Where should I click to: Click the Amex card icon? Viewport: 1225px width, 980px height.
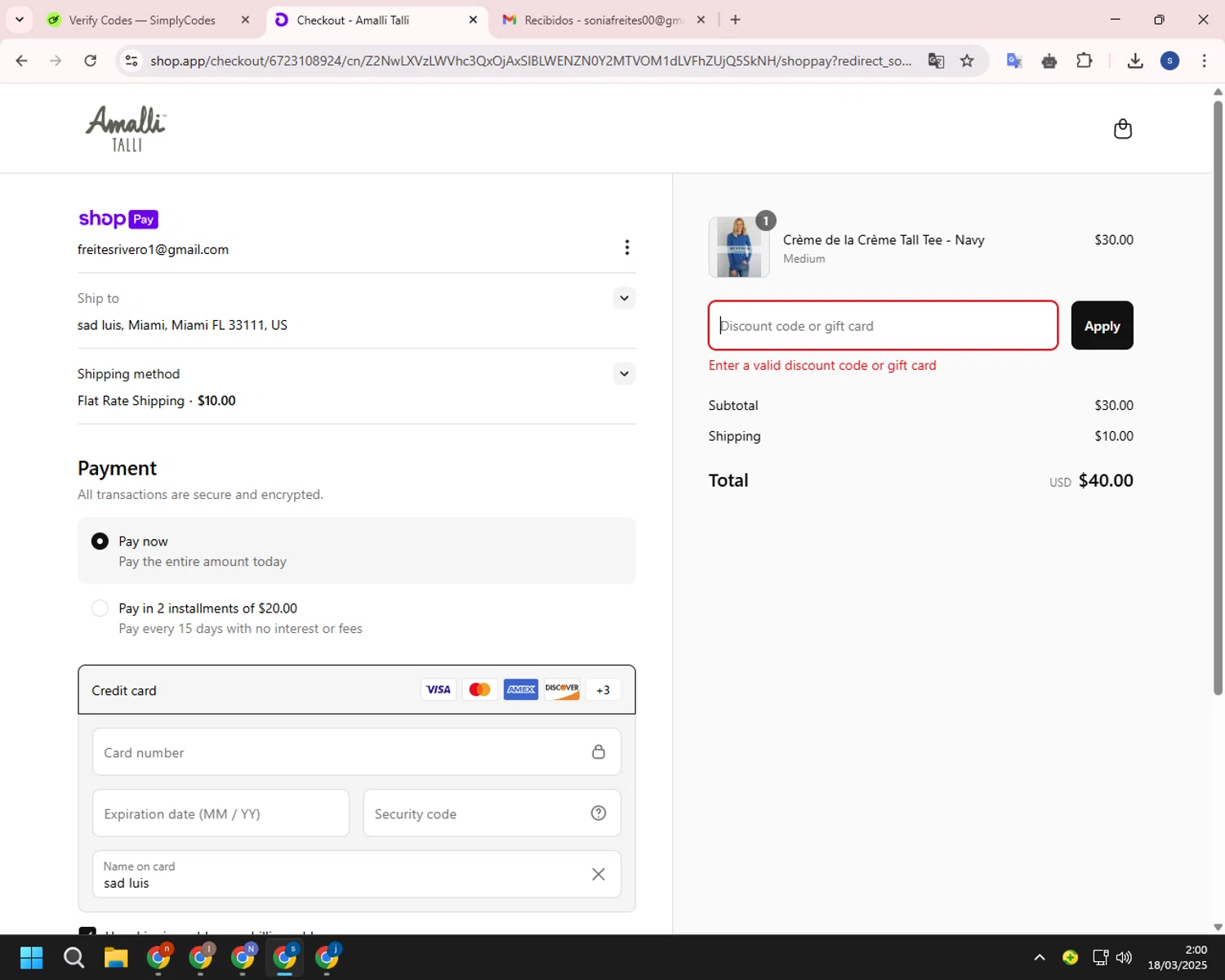pyautogui.click(x=521, y=690)
